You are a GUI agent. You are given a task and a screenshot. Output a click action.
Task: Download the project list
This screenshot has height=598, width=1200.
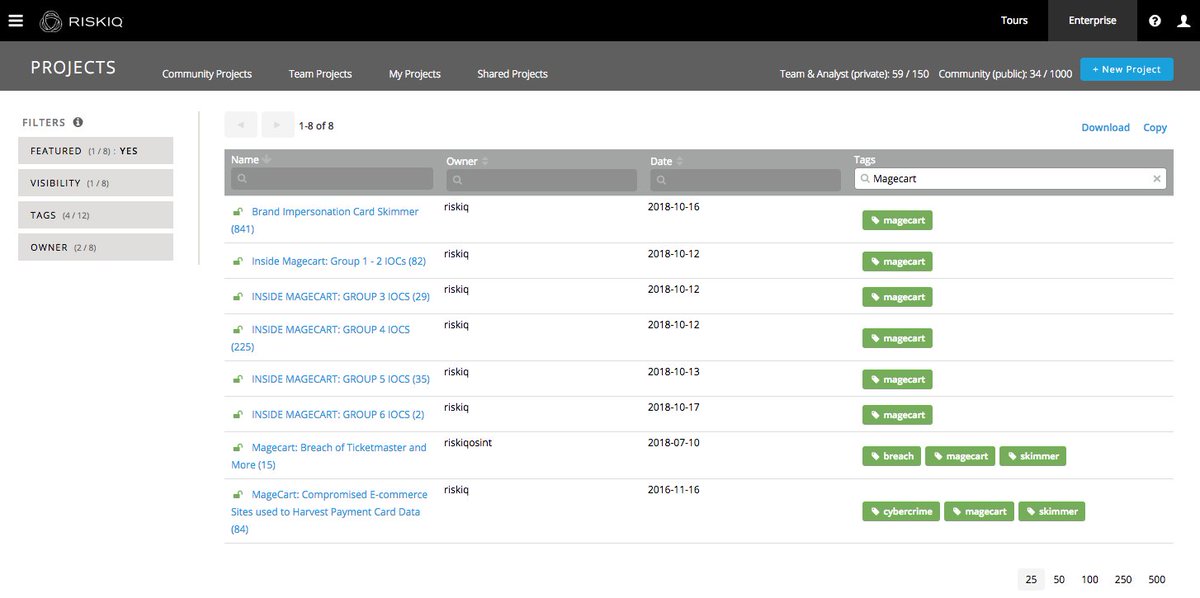coord(1105,127)
